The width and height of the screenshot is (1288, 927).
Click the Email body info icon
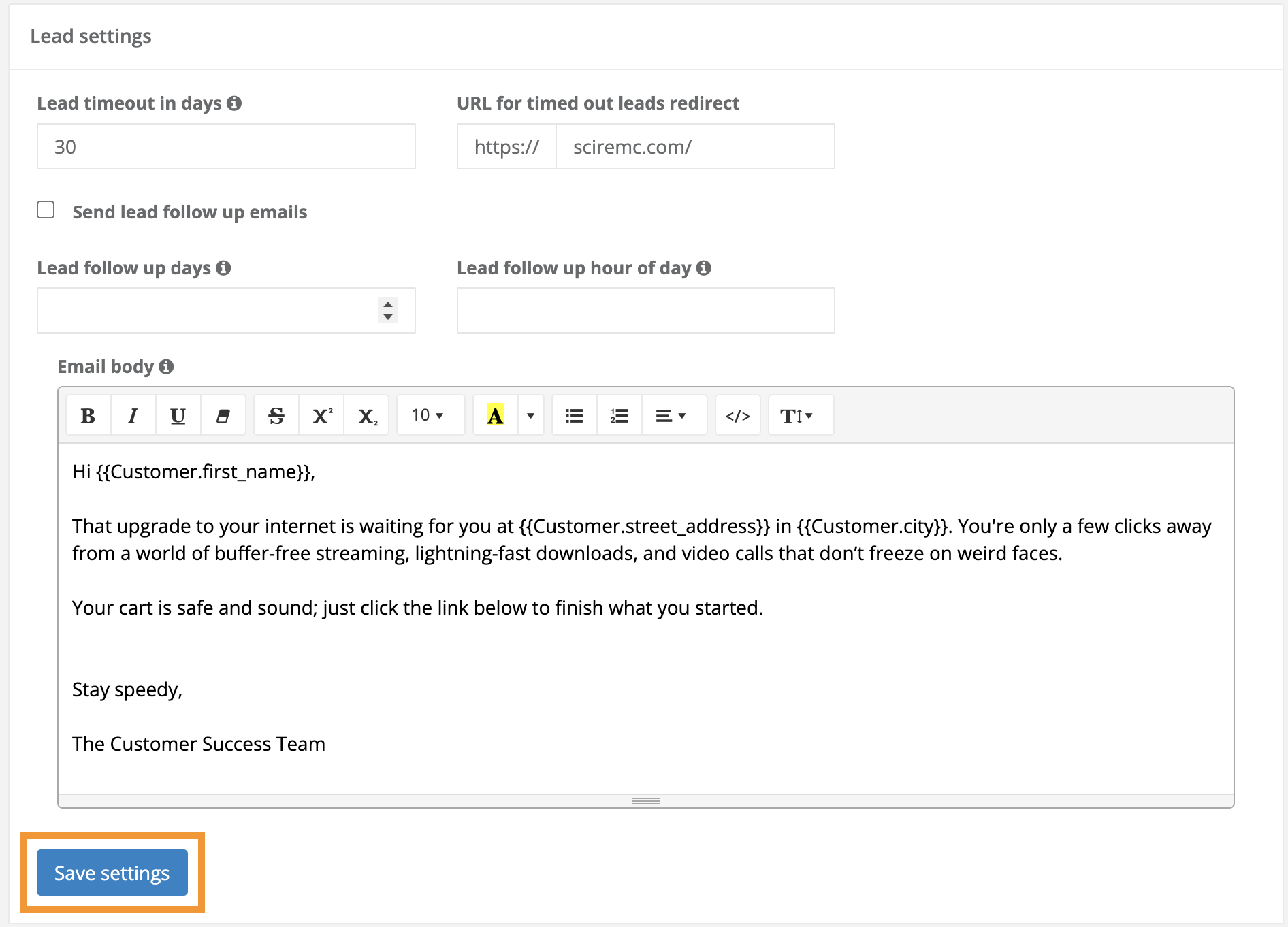pos(167,366)
